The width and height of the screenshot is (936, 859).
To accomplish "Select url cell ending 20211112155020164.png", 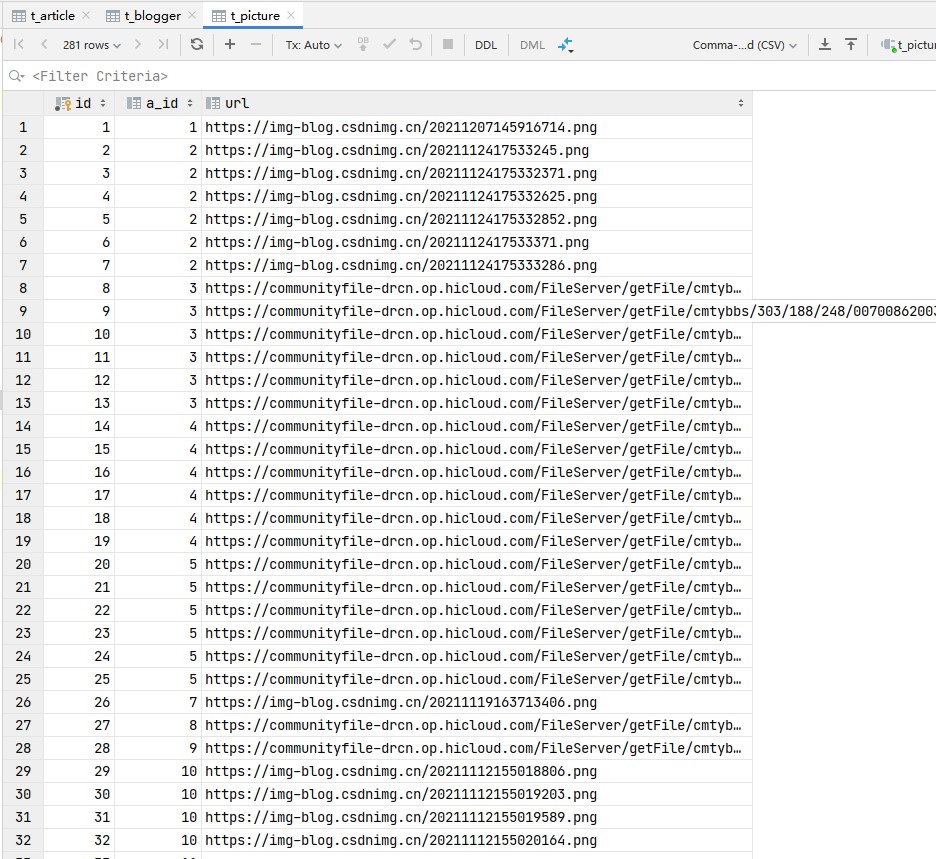I will click(x=476, y=840).
